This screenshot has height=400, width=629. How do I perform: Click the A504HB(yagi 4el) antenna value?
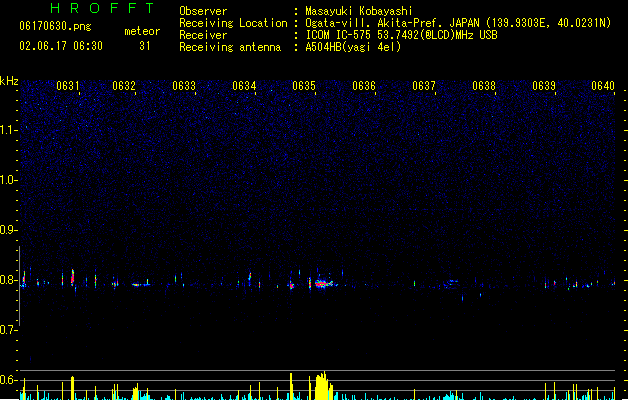tap(353, 47)
